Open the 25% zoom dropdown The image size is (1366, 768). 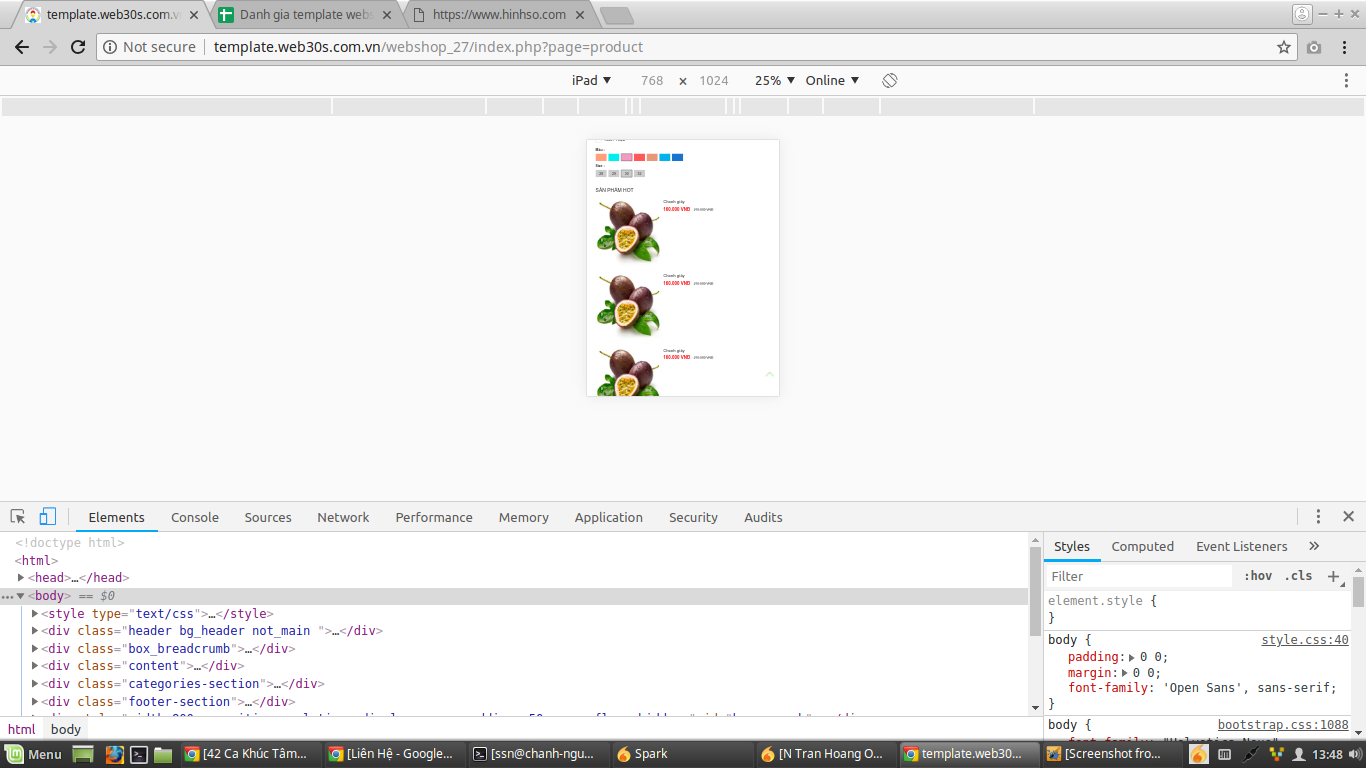tap(775, 80)
